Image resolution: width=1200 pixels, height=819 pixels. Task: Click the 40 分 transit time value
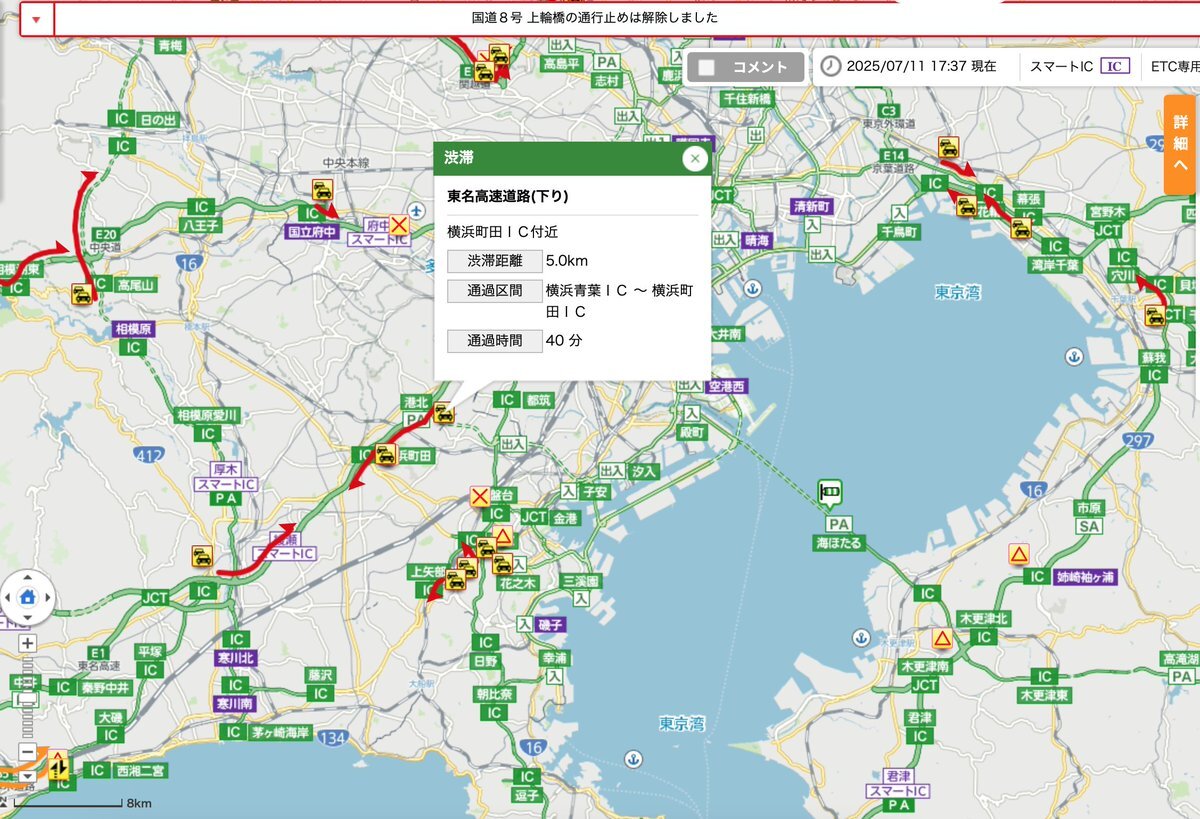(x=564, y=340)
